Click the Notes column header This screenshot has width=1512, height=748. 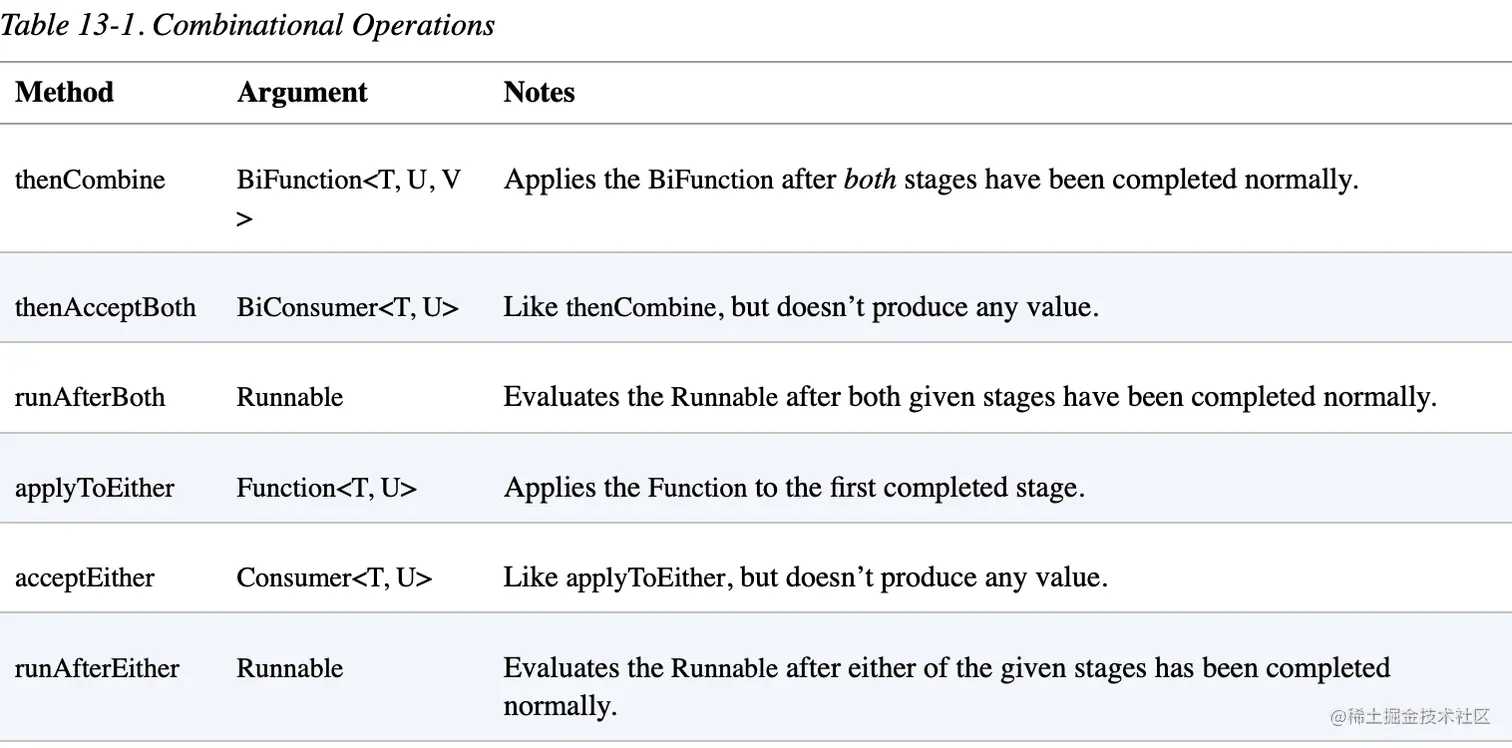[x=539, y=92]
